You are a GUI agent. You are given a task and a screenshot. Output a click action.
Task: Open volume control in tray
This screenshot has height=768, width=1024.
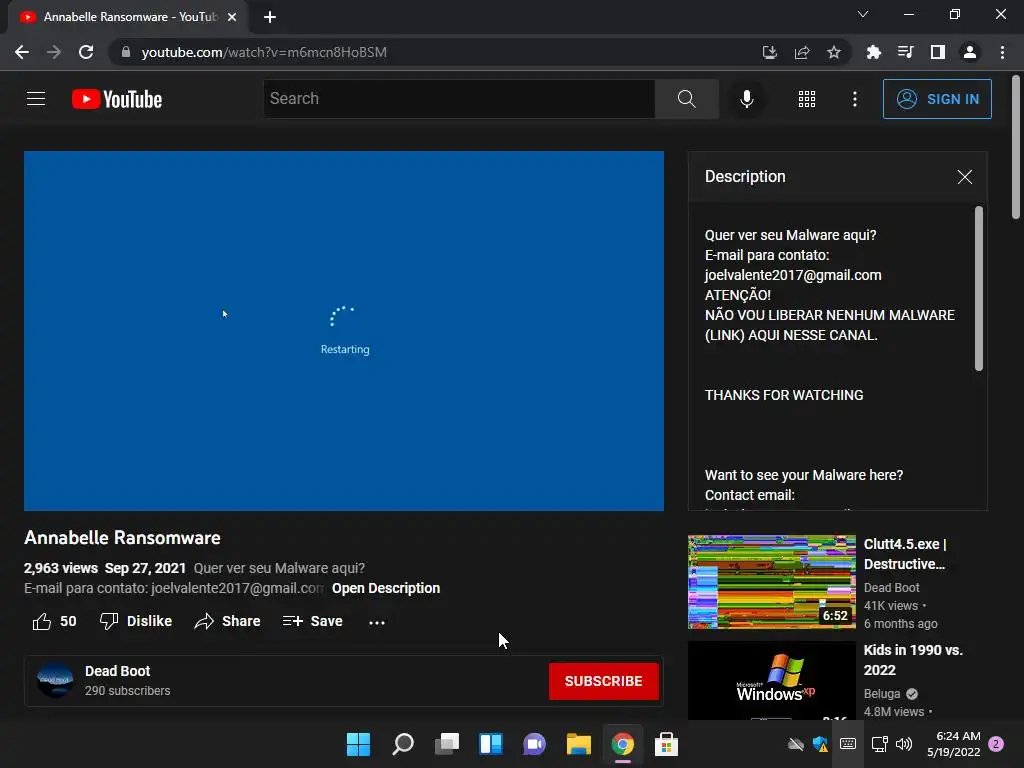click(904, 744)
